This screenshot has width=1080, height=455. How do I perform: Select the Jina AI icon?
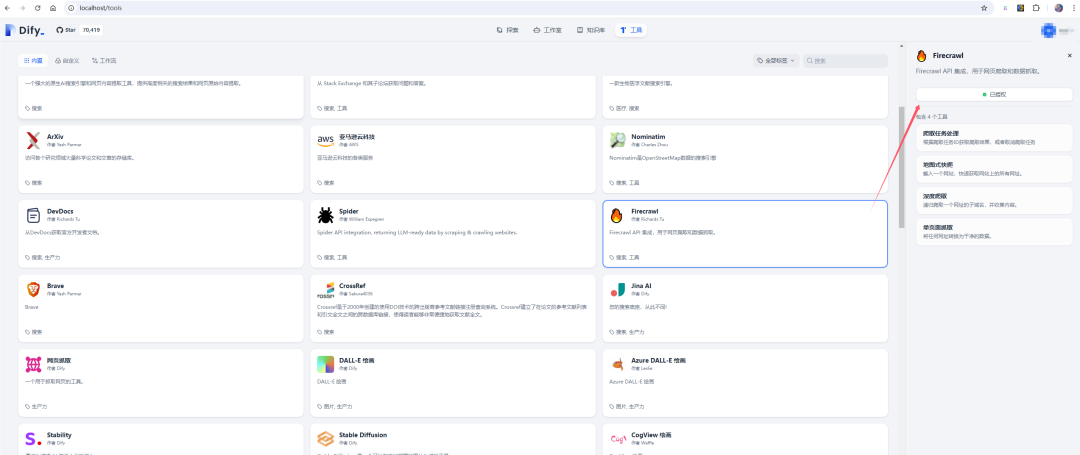[x=617, y=289]
